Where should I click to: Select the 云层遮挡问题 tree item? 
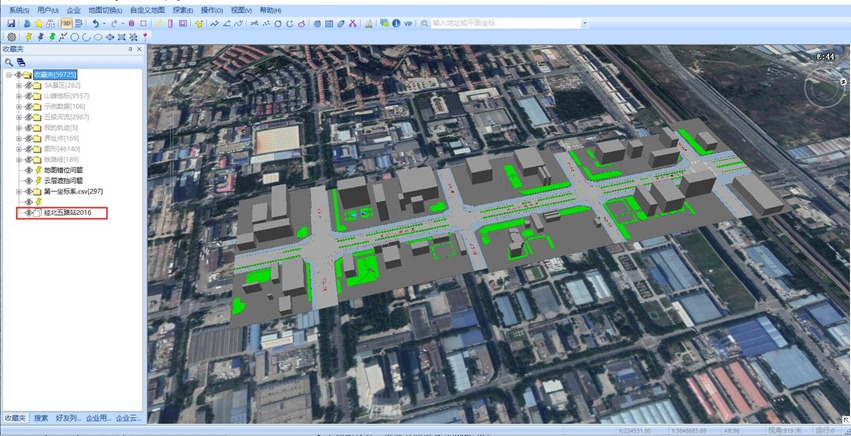point(62,180)
